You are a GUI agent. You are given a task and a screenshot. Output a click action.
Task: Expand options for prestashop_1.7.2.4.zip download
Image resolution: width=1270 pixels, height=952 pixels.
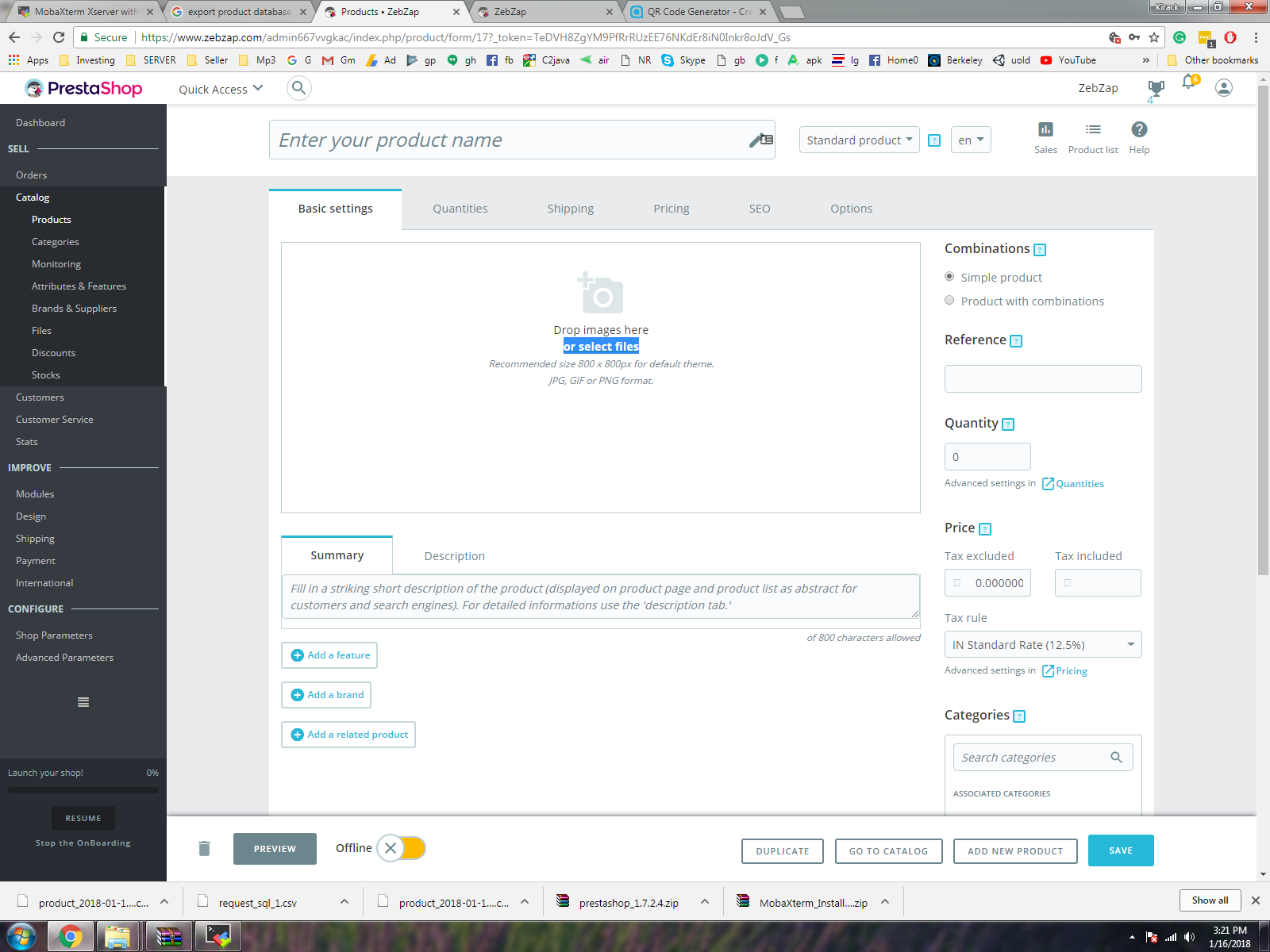pos(704,902)
